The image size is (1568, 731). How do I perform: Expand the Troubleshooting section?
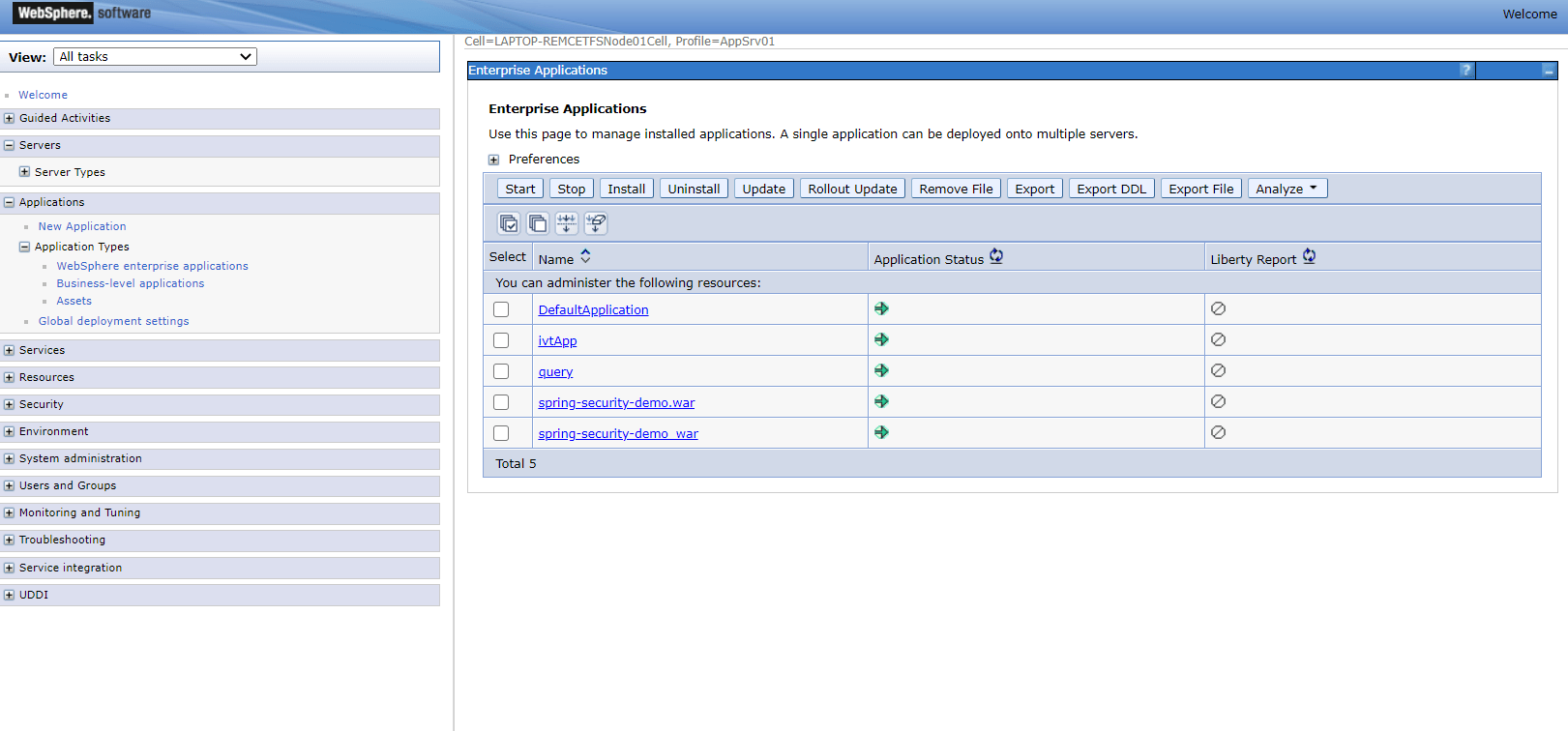(9, 540)
